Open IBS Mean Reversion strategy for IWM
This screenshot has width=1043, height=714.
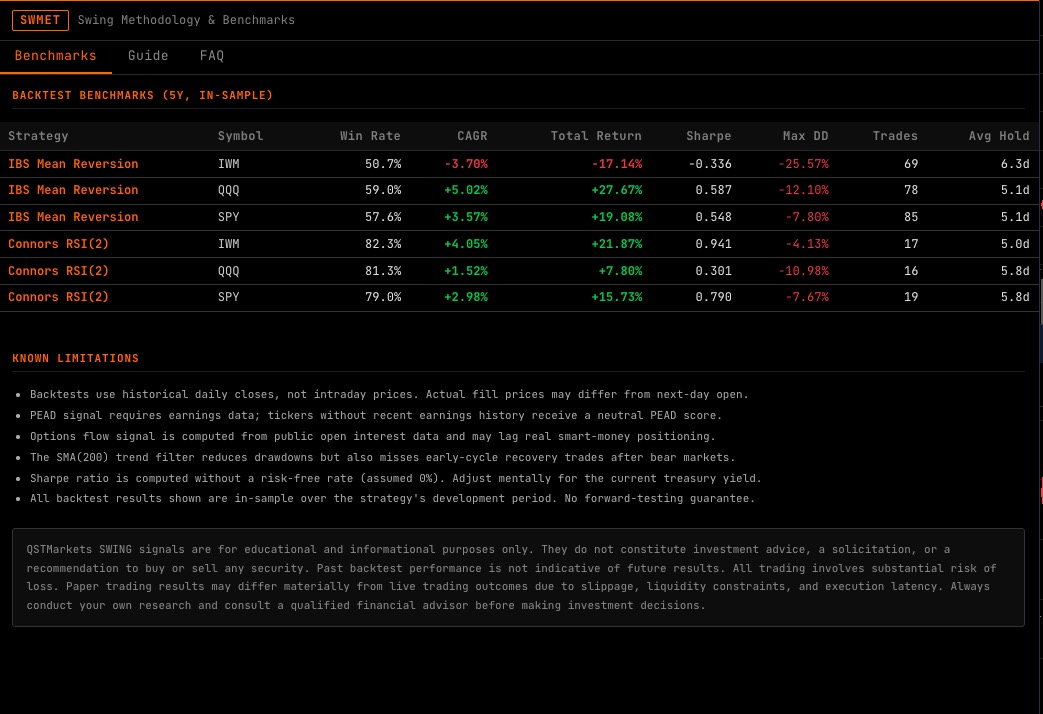coord(73,164)
